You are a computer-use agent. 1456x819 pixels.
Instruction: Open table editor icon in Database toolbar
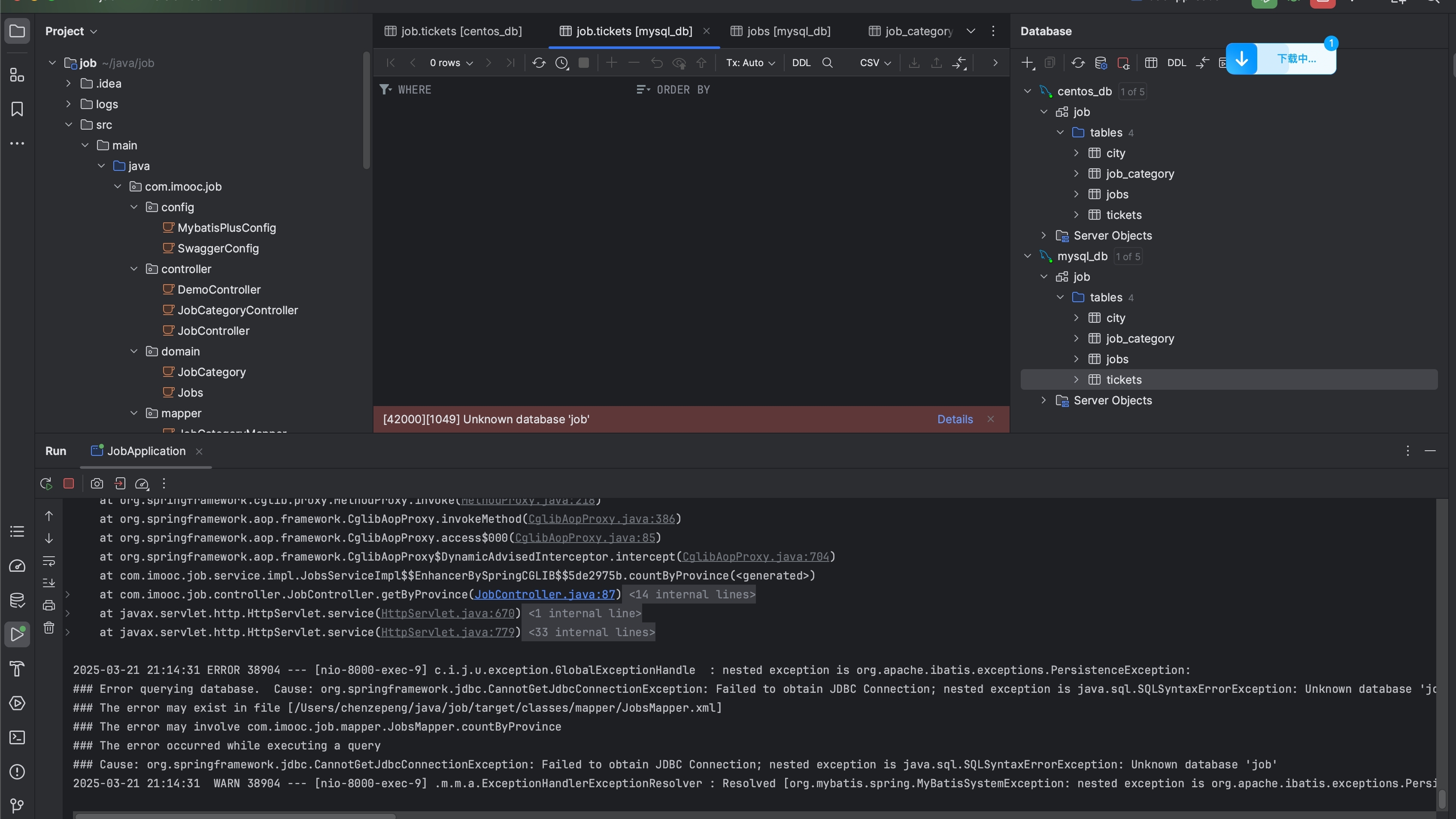tap(1151, 63)
